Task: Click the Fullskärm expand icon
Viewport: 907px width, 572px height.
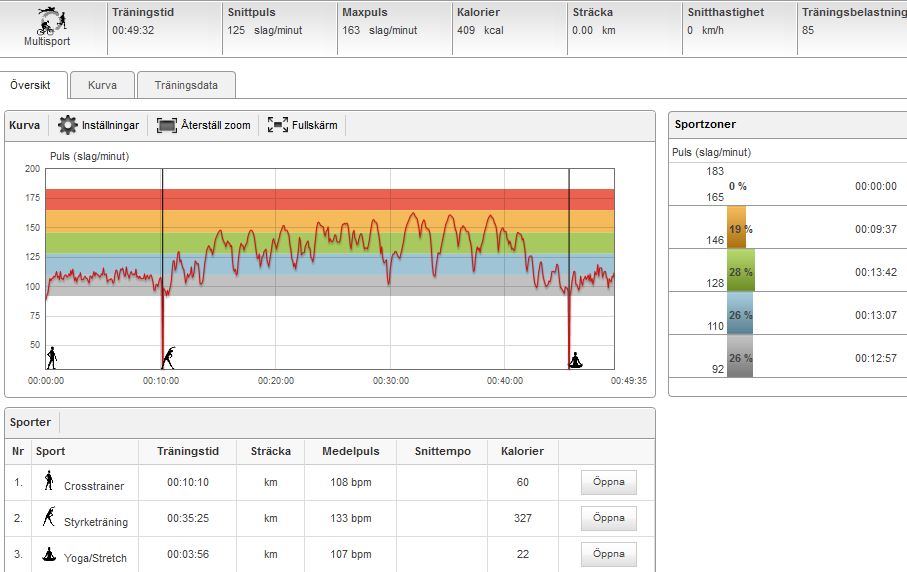Action: coord(277,126)
